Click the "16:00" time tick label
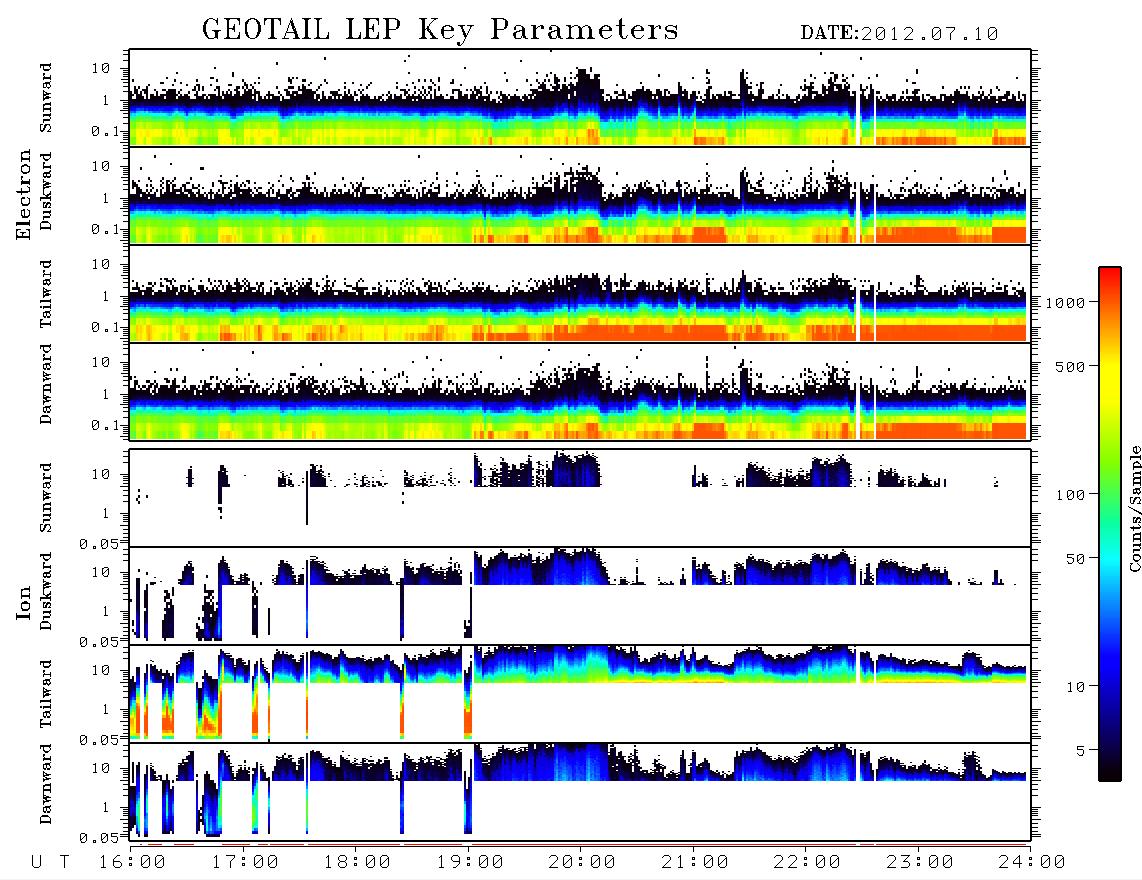 pyautogui.click(x=133, y=862)
